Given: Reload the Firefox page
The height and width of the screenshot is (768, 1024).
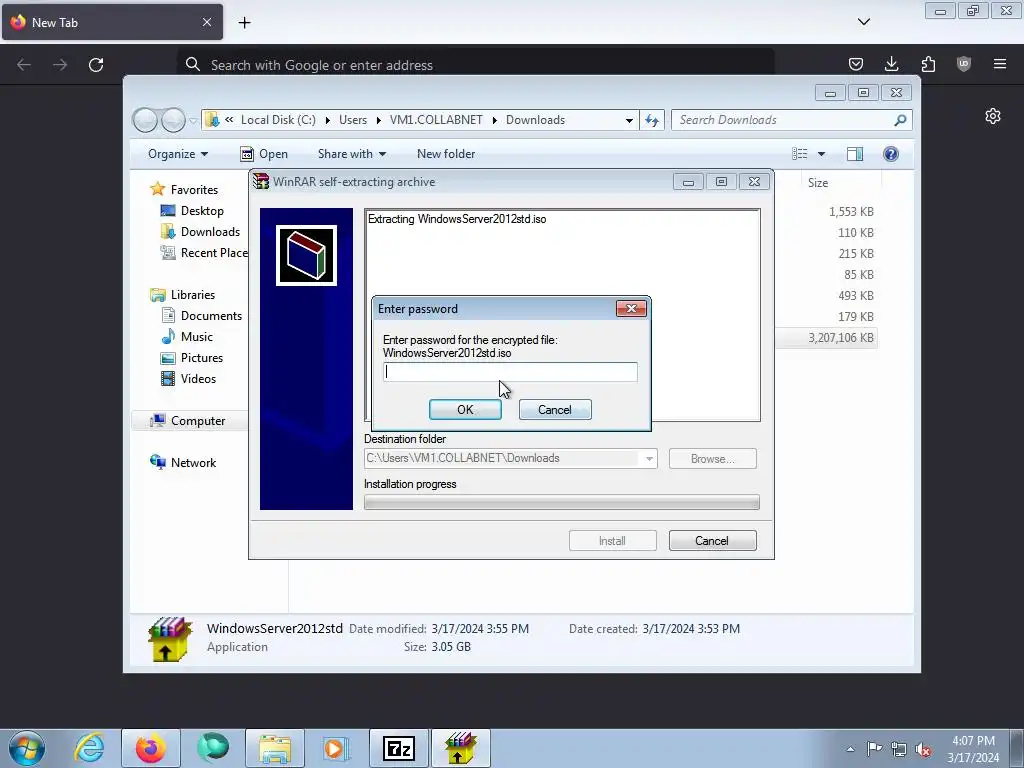Looking at the screenshot, I should pyautogui.click(x=96, y=65).
